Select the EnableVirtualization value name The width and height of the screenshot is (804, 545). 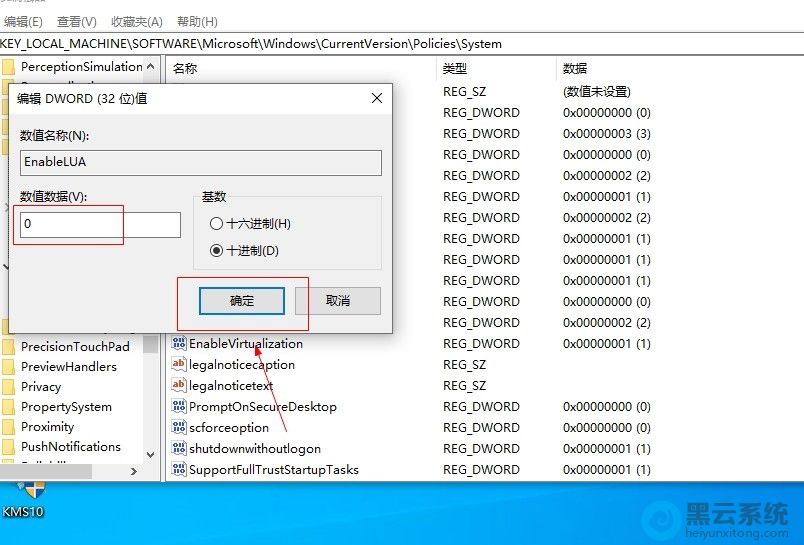[246, 344]
